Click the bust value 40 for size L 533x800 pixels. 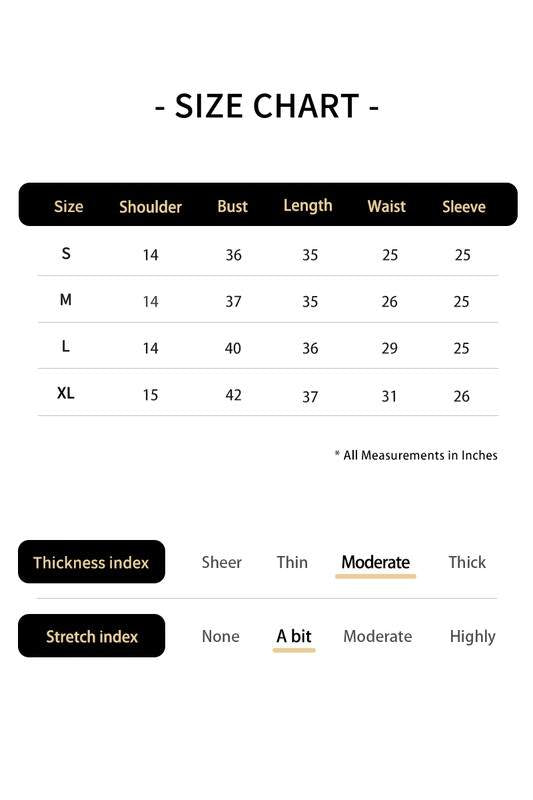[233, 348]
